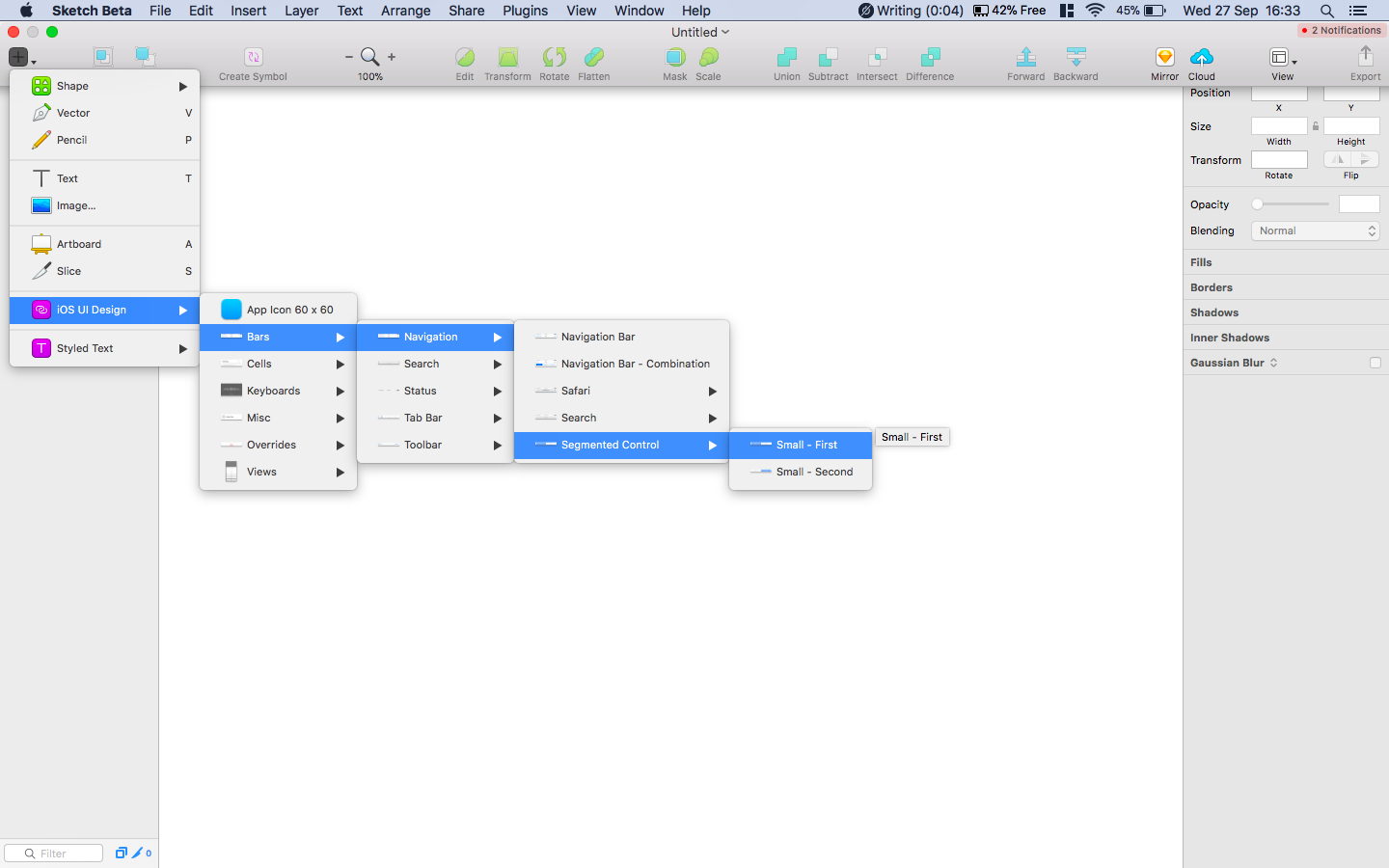This screenshot has width=1389, height=868.
Task: Adjust the Opacity slider
Action: point(1291,204)
